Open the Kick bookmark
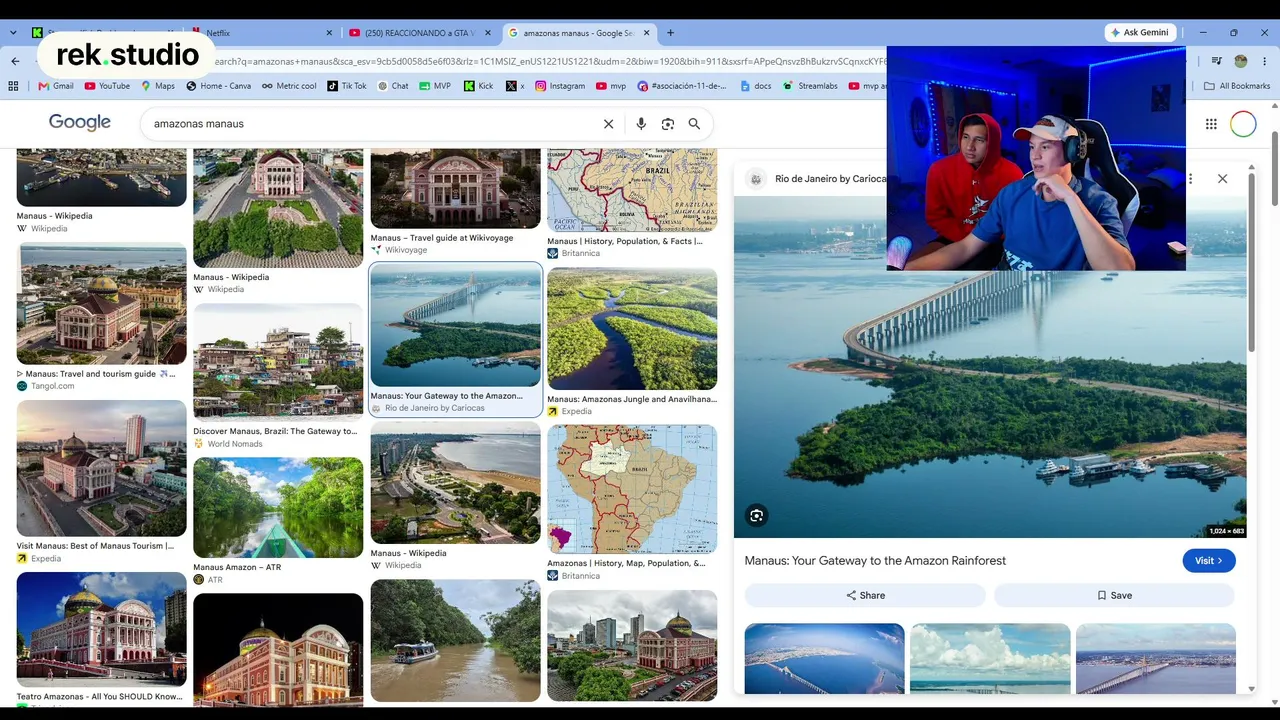Screen dimensions: 1280x720 click(479, 86)
